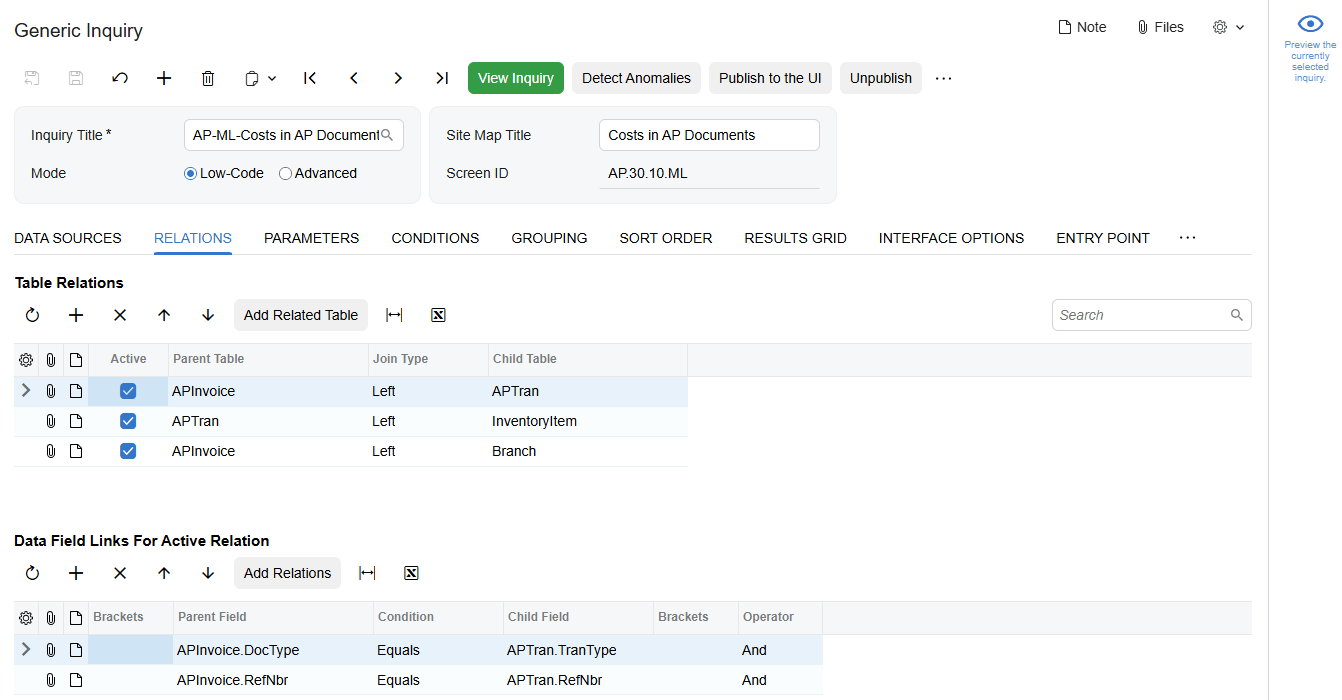Switch to the Interface Options tab
The image size is (1342, 700).
click(951, 238)
